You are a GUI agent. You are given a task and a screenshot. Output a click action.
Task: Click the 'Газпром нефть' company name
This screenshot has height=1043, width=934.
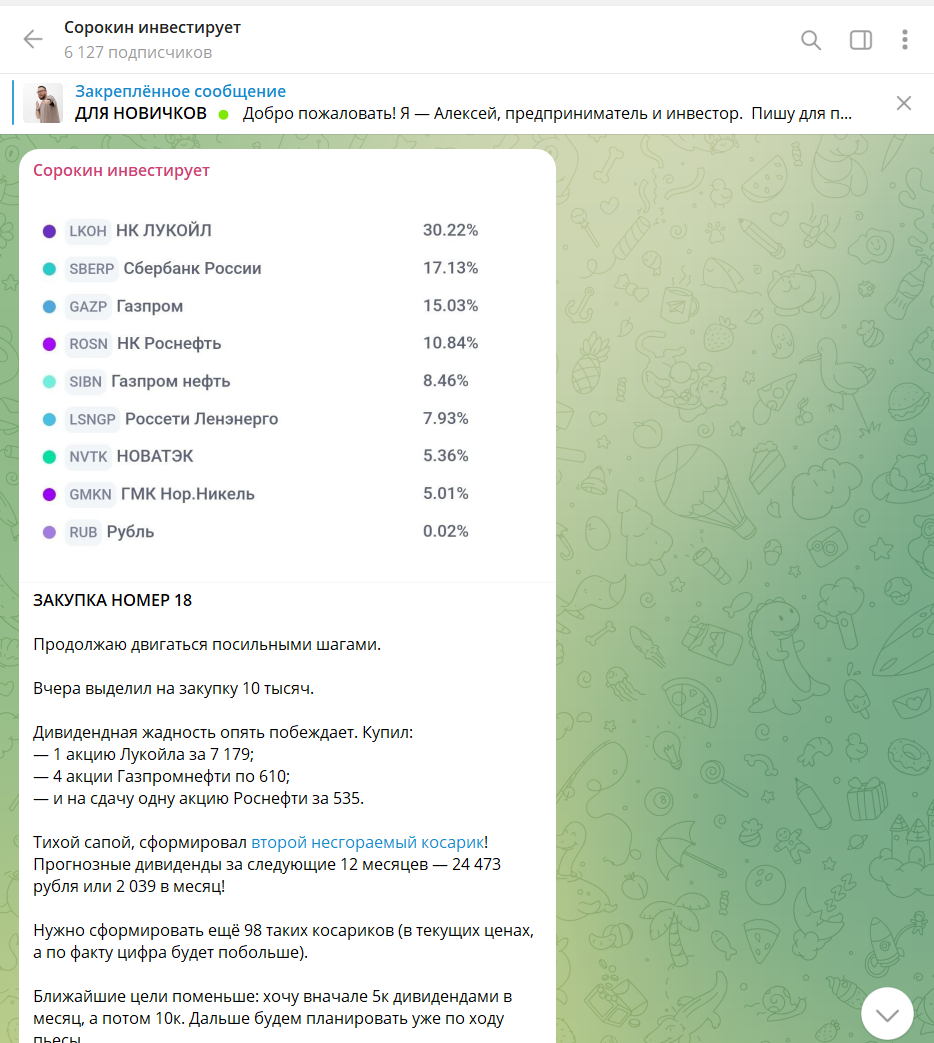(x=170, y=381)
